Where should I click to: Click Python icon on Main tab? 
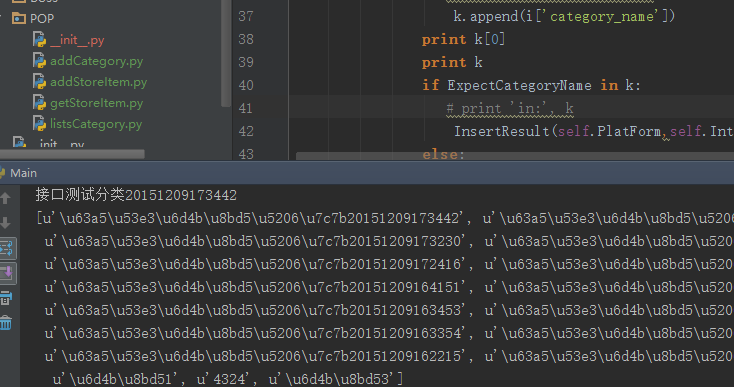click(2, 173)
